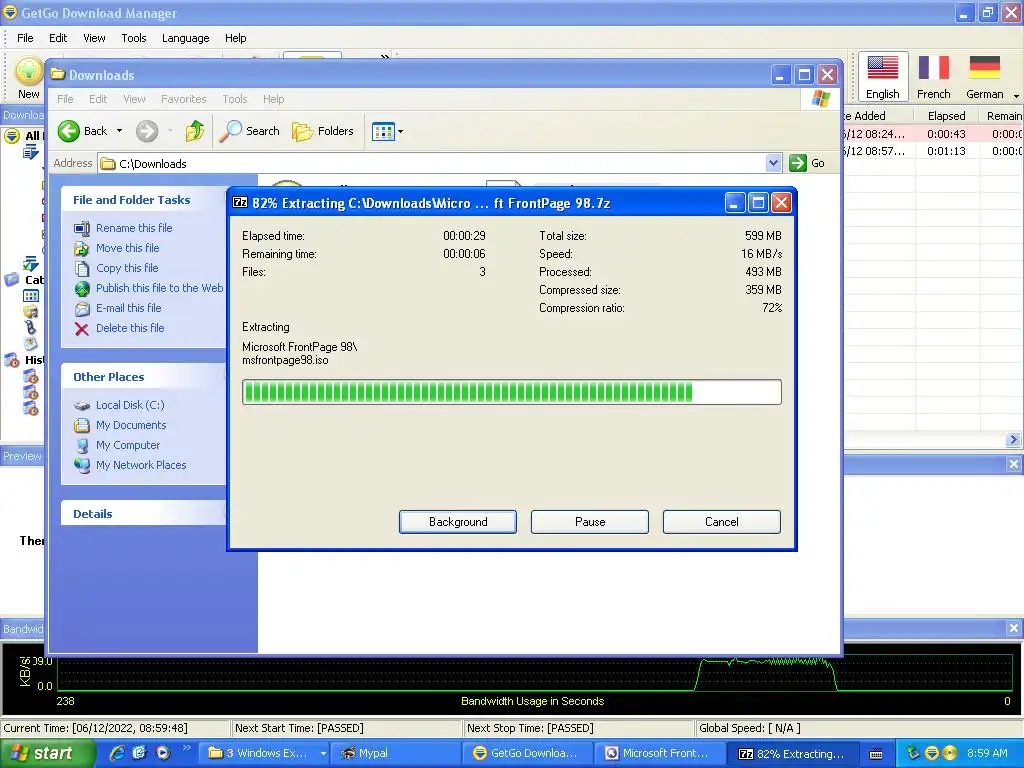Open language toolbar overflow arrow
The height and width of the screenshot is (768, 1024).
1016,95
